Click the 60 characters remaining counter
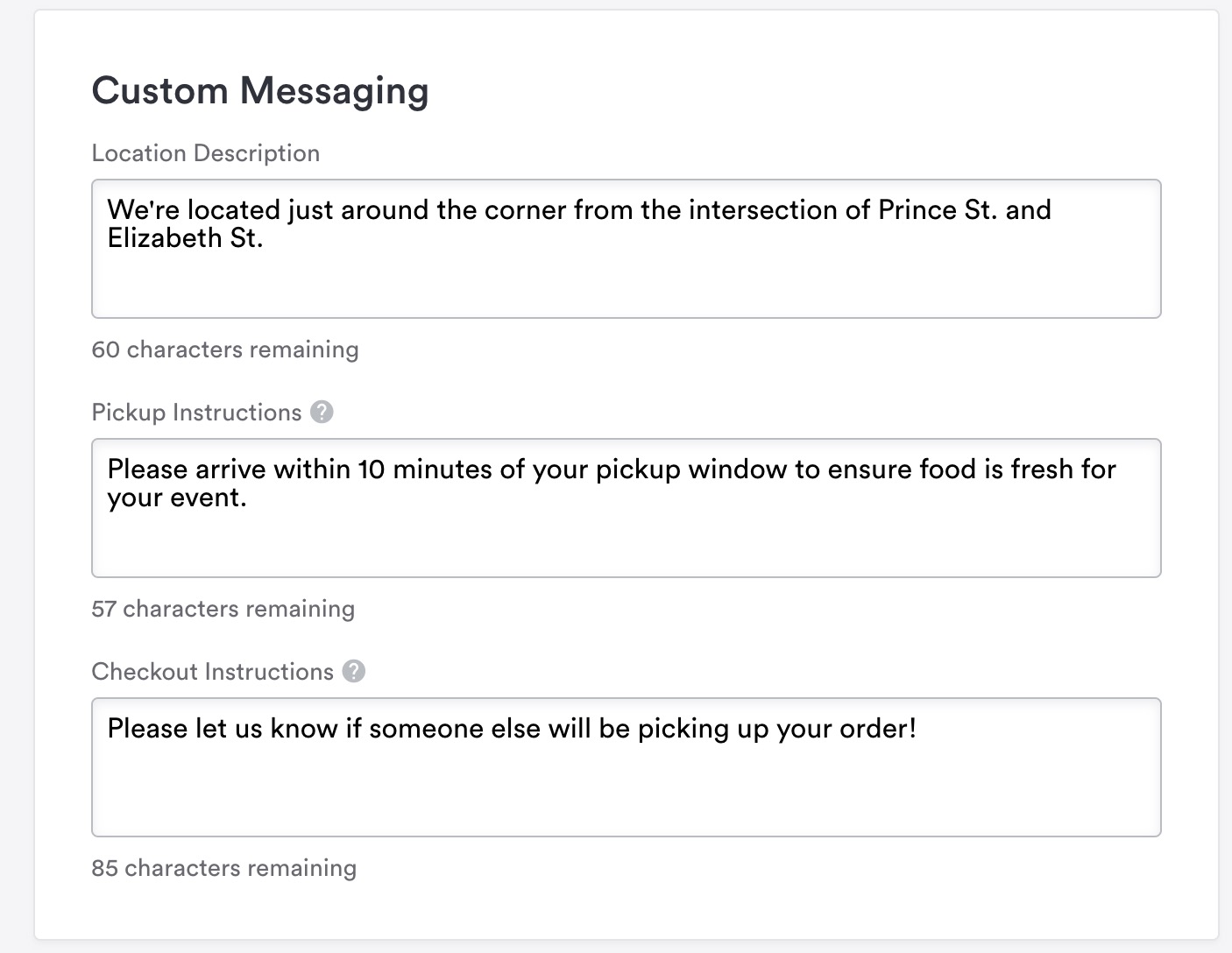The width and height of the screenshot is (1232, 953). [x=225, y=349]
